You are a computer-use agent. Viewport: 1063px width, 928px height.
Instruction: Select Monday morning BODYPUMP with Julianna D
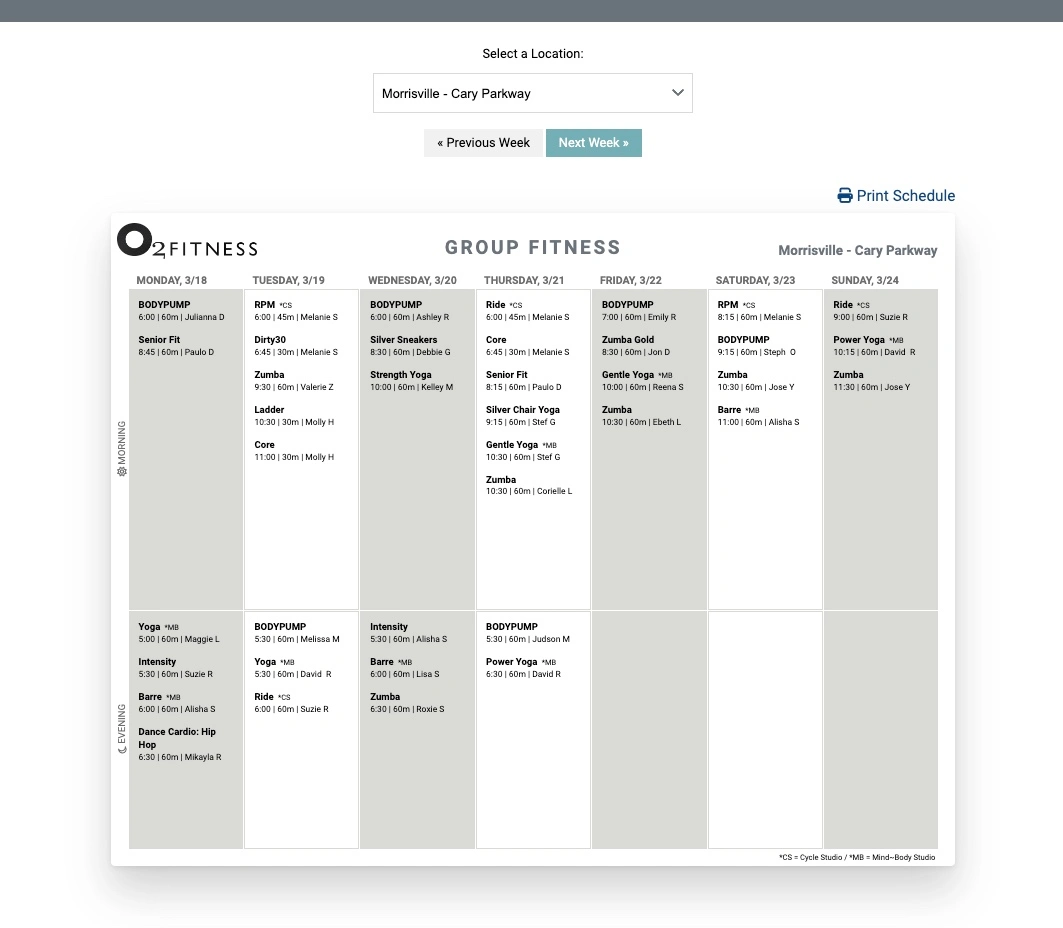(x=181, y=310)
